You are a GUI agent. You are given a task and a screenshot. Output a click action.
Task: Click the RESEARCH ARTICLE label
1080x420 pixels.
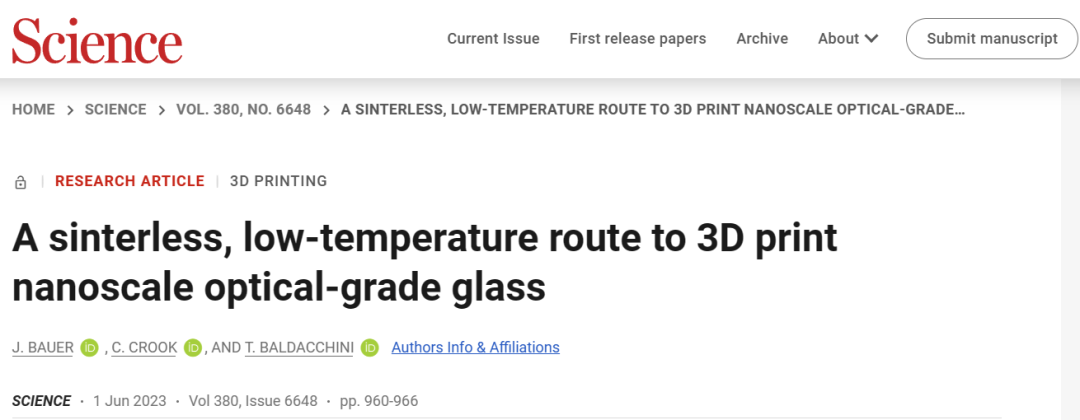(129, 181)
